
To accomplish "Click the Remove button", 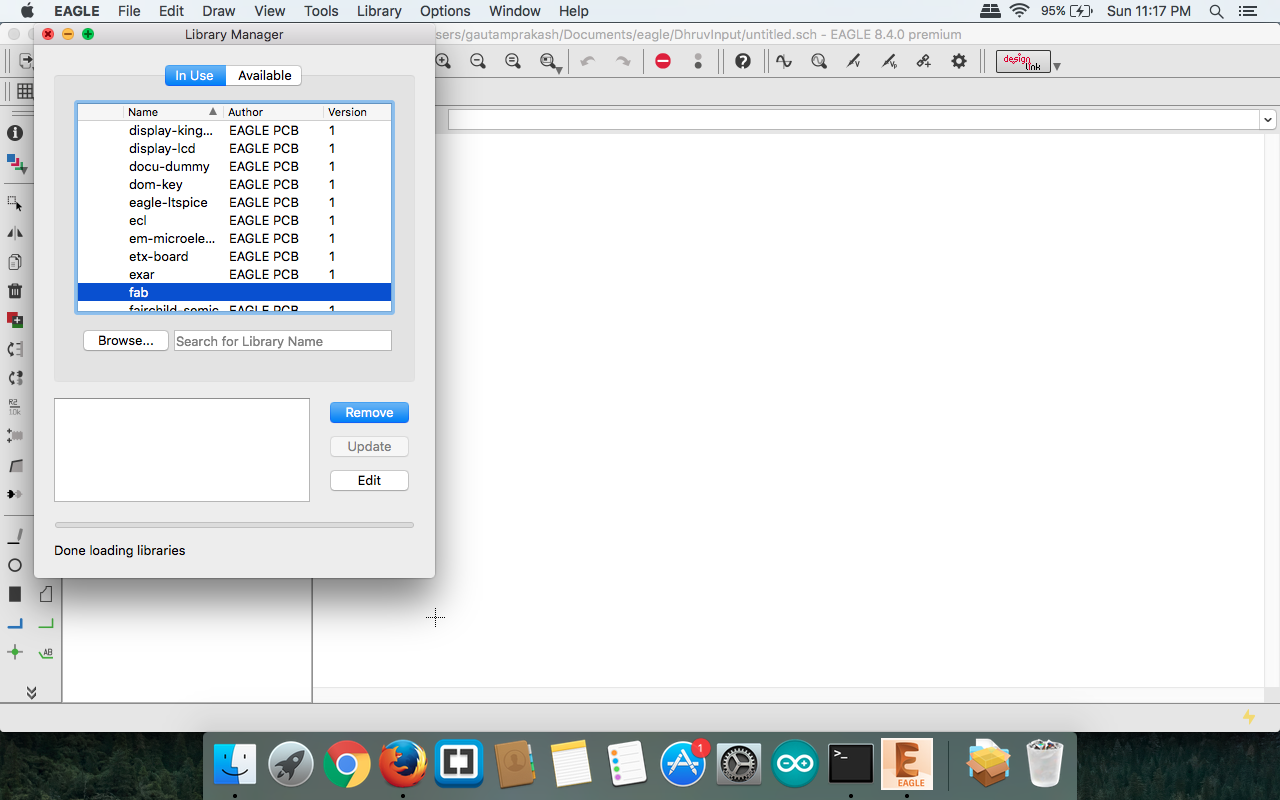I will tap(369, 413).
